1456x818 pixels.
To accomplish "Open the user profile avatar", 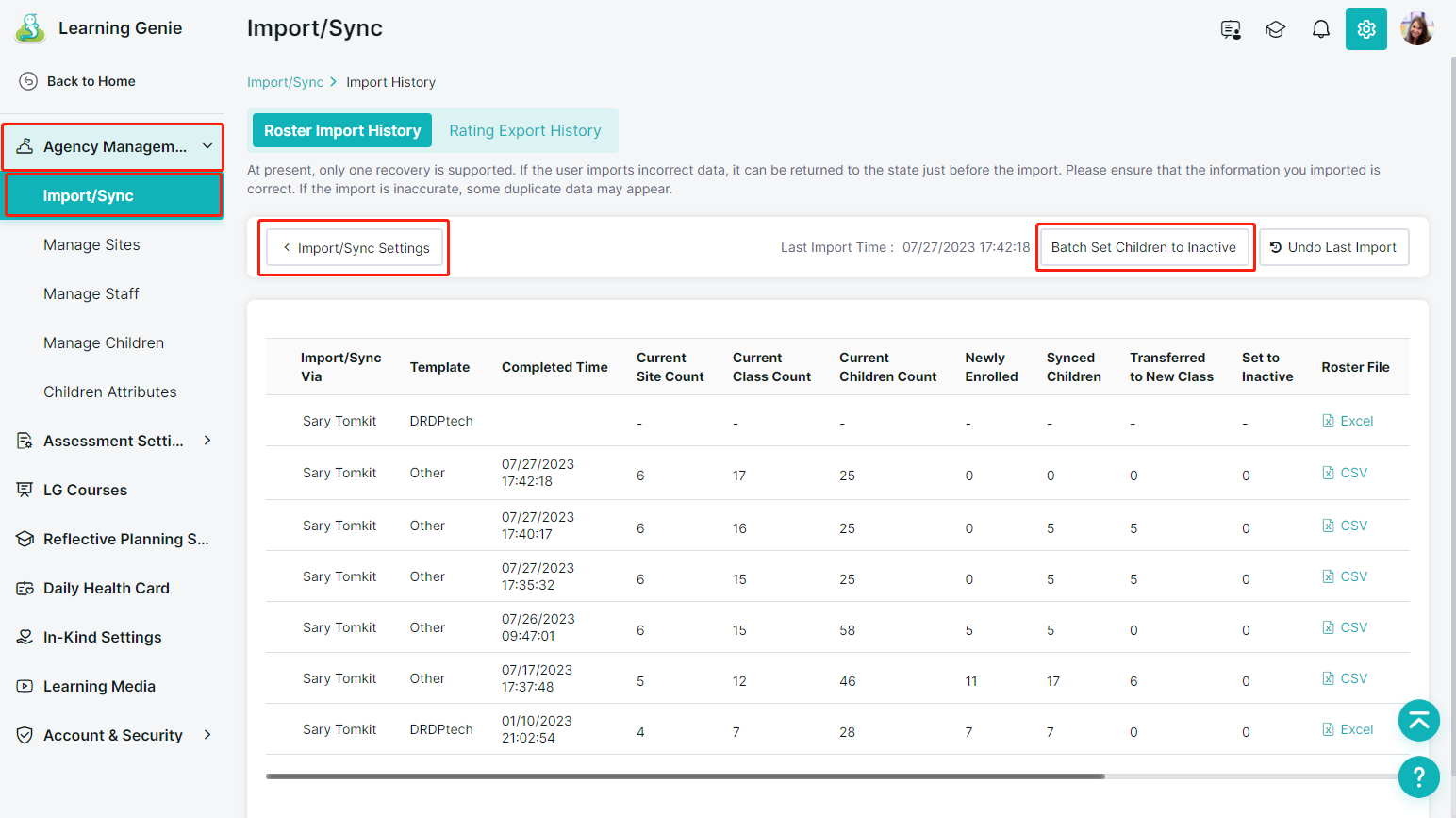I will pyautogui.click(x=1416, y=29).
